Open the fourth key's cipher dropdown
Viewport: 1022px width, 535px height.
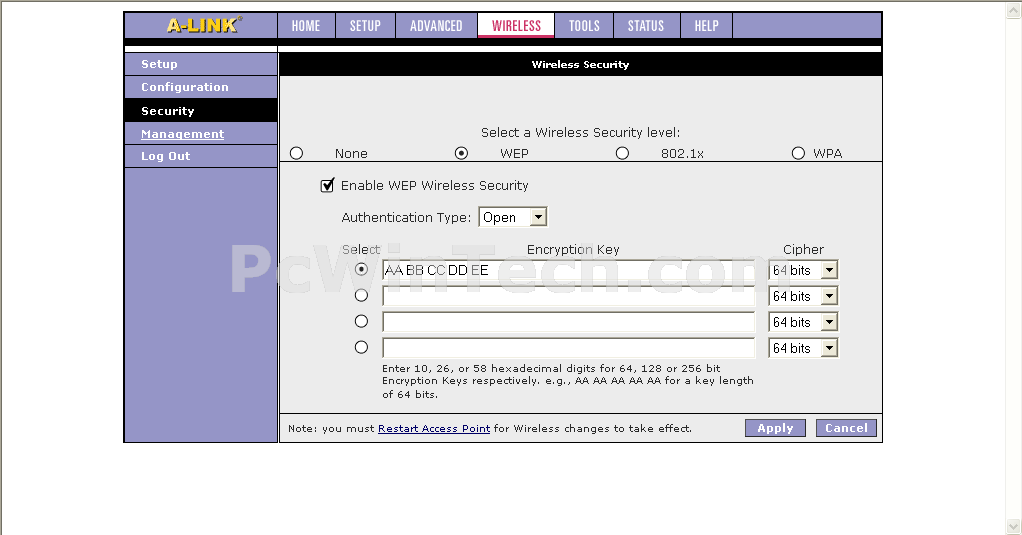(803, 348)
